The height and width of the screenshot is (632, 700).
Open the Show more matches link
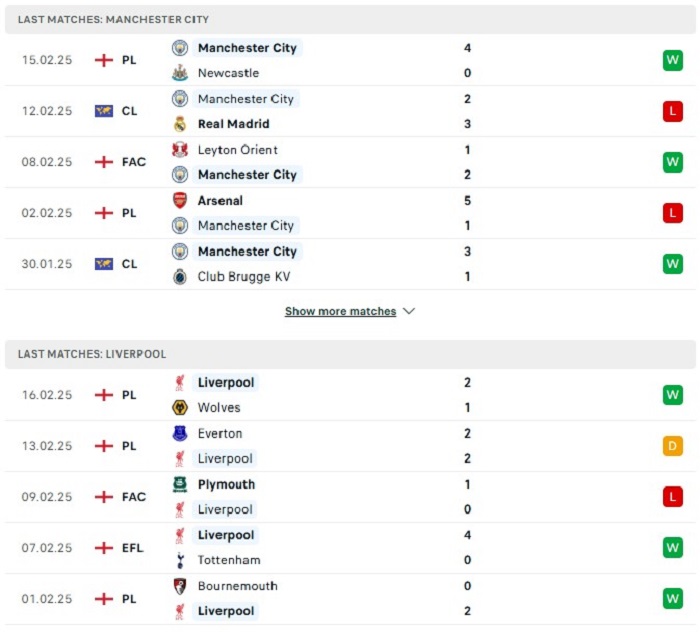click(341, 311)
